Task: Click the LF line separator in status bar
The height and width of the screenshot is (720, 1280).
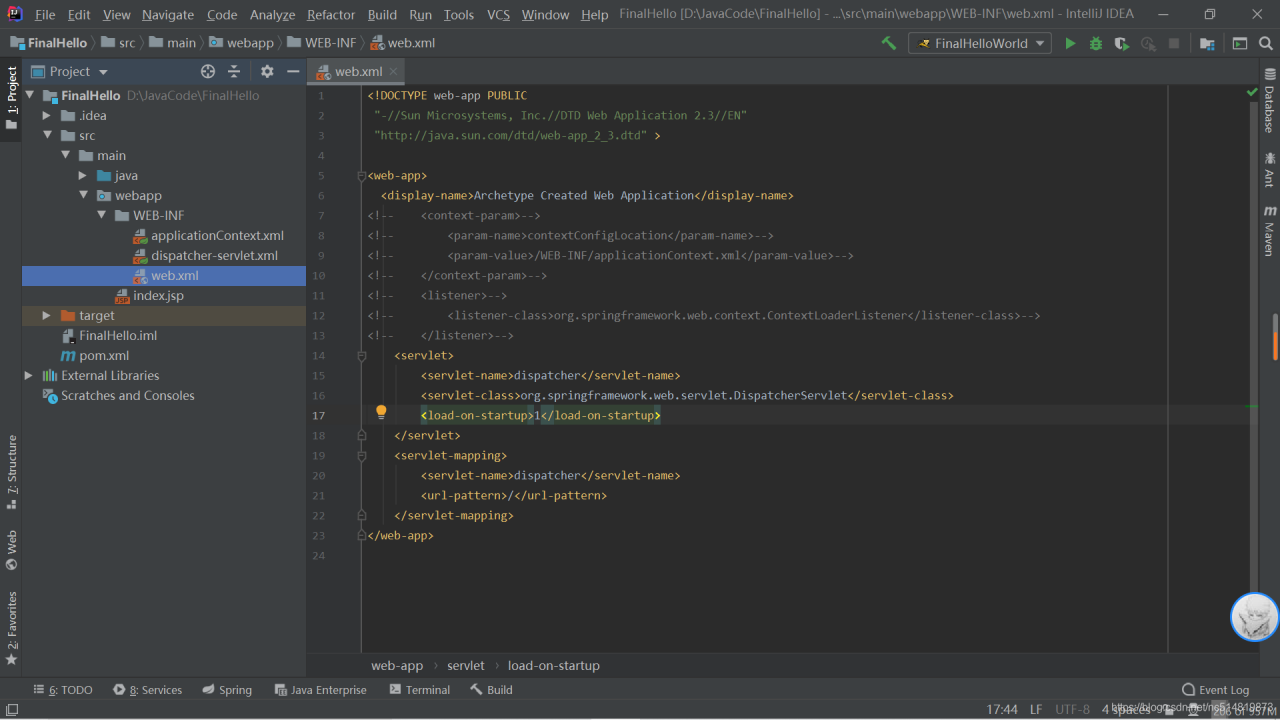Action: tap(1036, 709)
